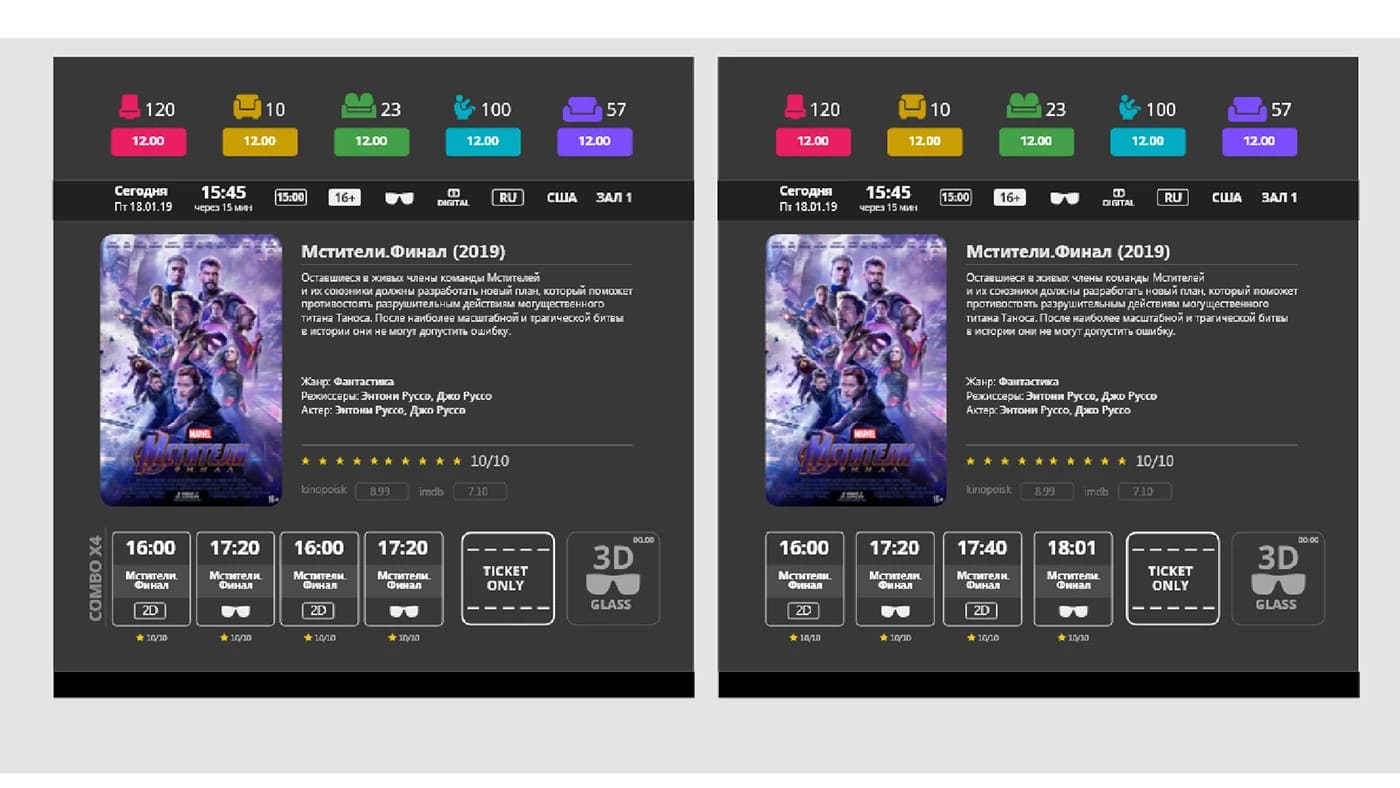The height and width of the screenshot is (788, 1400).
Task: Pick the 17:20 showtime card in right panel
Action: click(894, 579)
